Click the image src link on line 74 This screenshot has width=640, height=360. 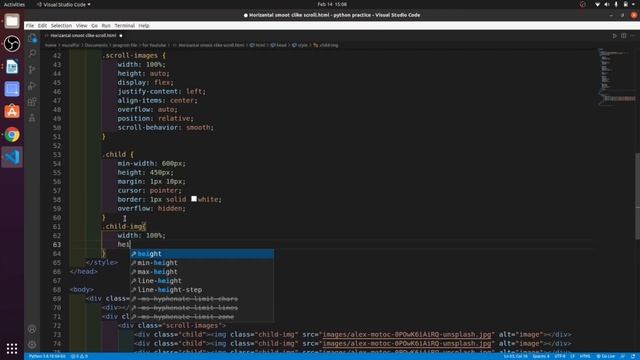tap(407, 344)
